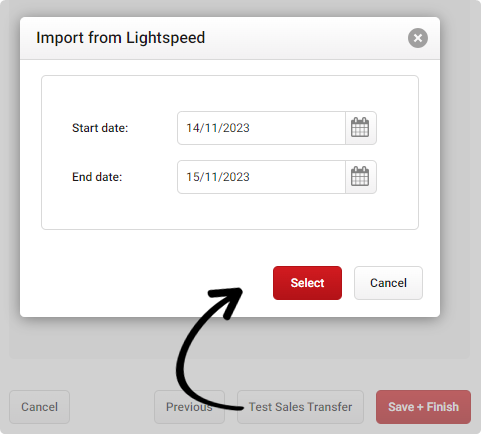Click the Start date input field
This screenshot has width=481, height=434.
[x=261, y=128]
